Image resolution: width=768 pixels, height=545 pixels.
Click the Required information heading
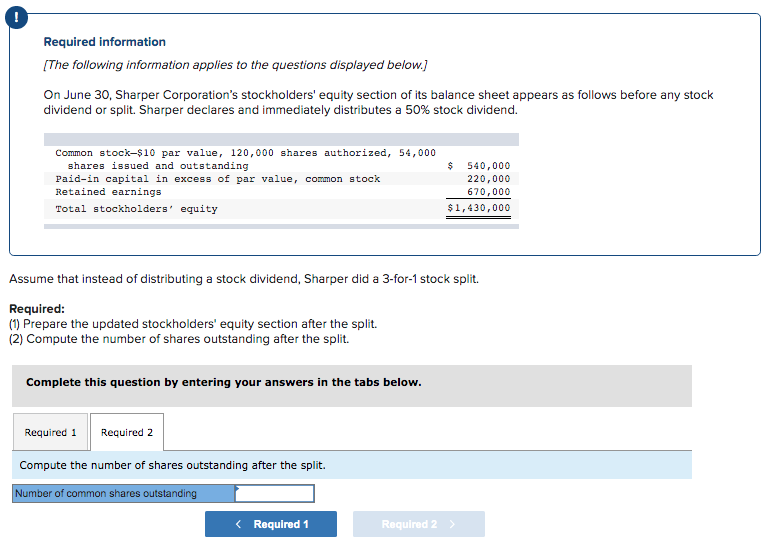point(105,42)
